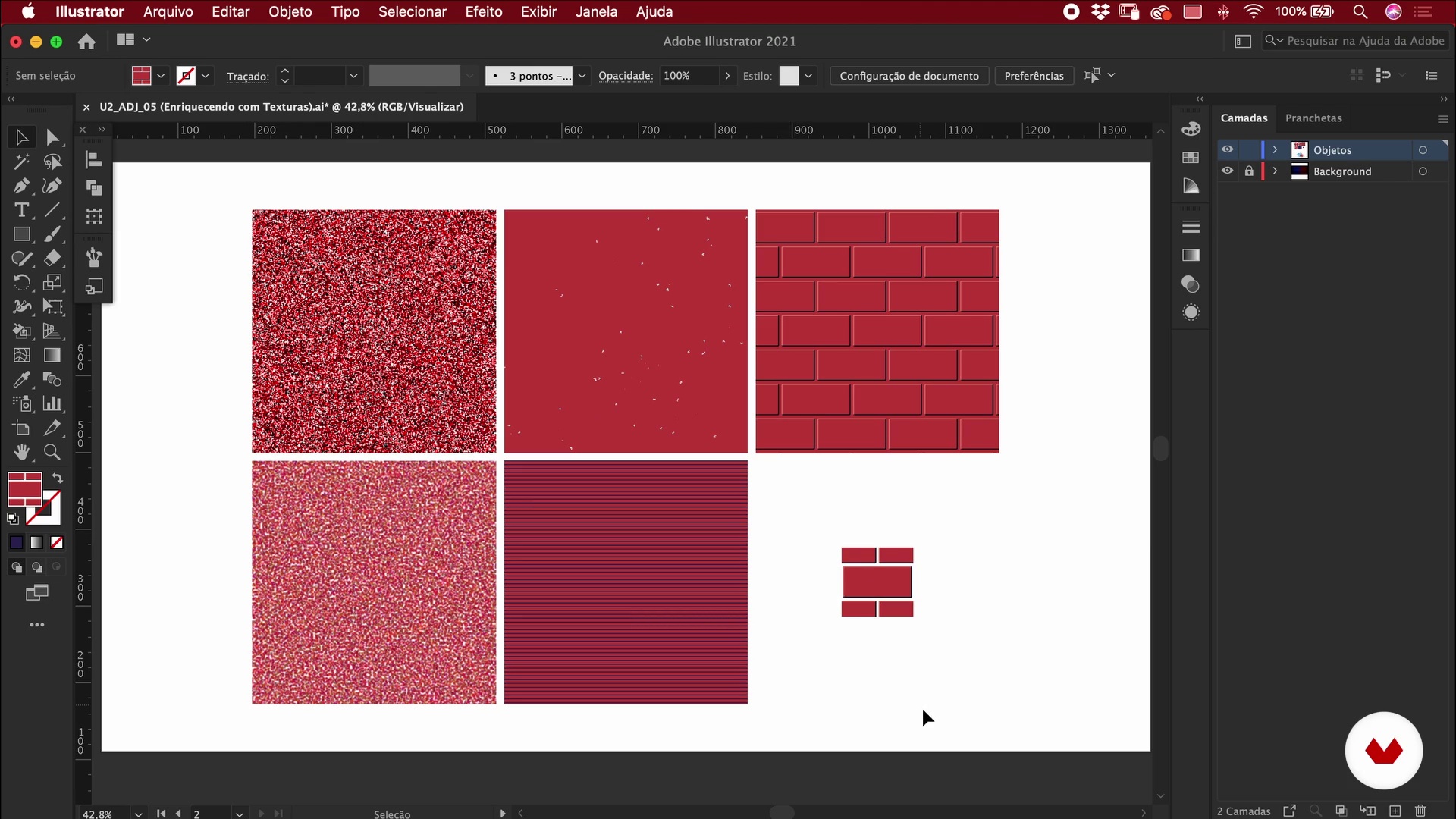Unlock the Background layer
The image size is (1456, 819).
(x=1249, y=171)
